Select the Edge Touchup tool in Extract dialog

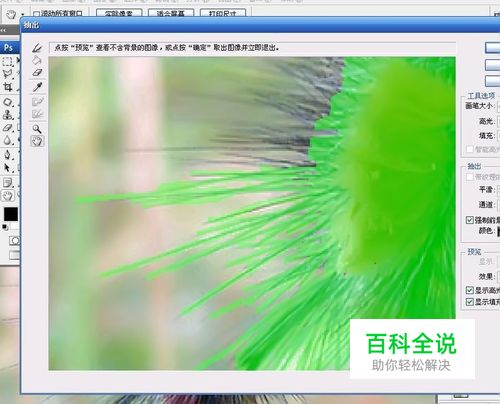37,114
